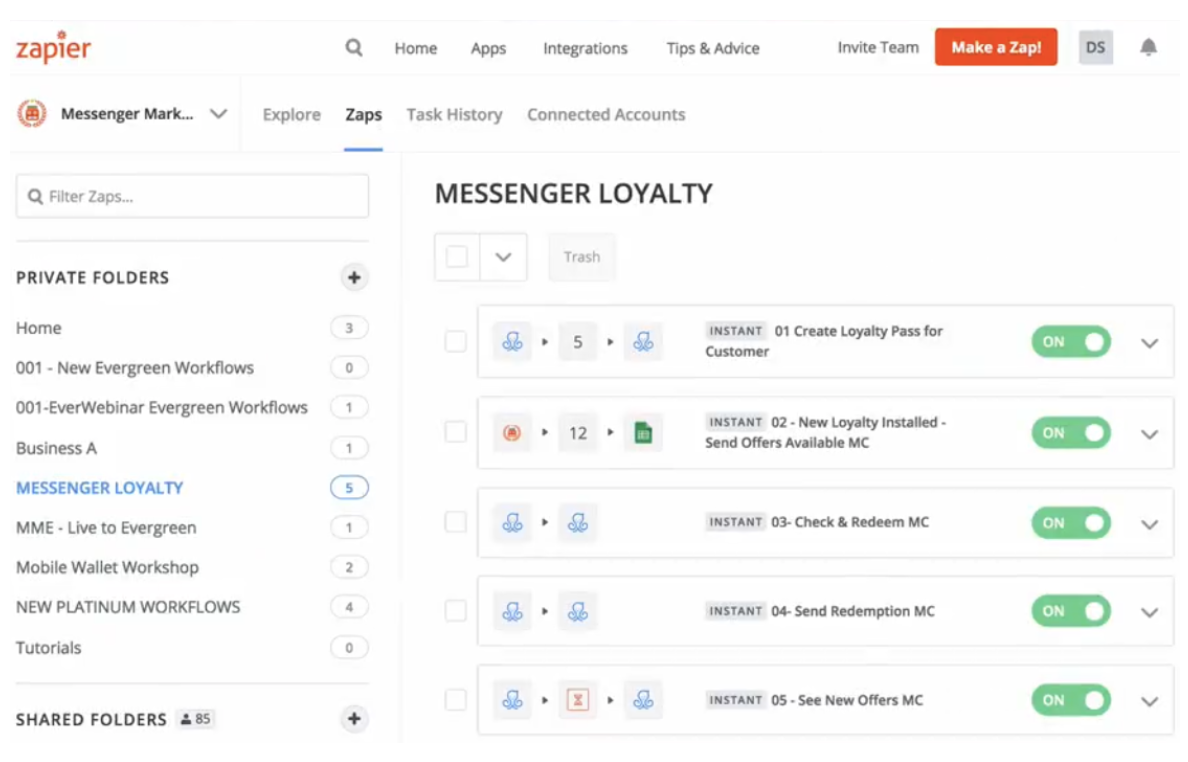The image size is (1188, 762).
Task: Click final action app icon of 05 - See New Offers MC
Action: pyautogui.click(x=643, y=700)
